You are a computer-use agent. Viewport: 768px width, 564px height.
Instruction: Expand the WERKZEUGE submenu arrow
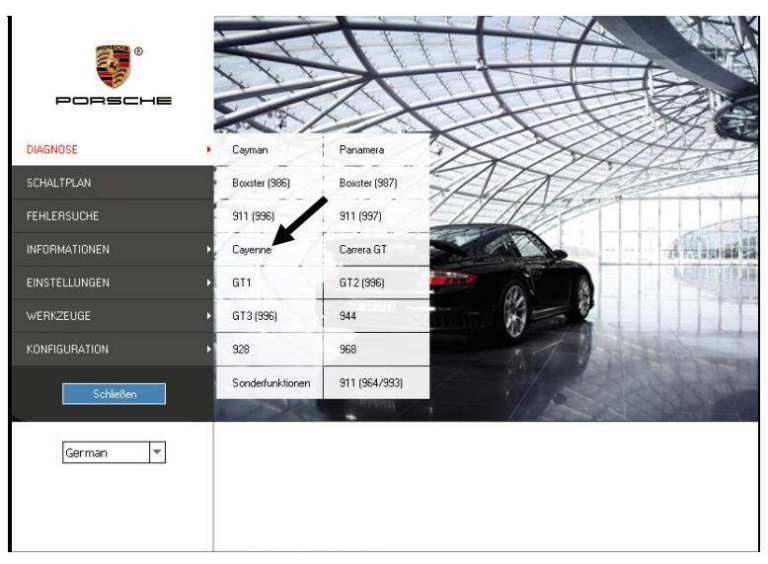tap(209, 316)
